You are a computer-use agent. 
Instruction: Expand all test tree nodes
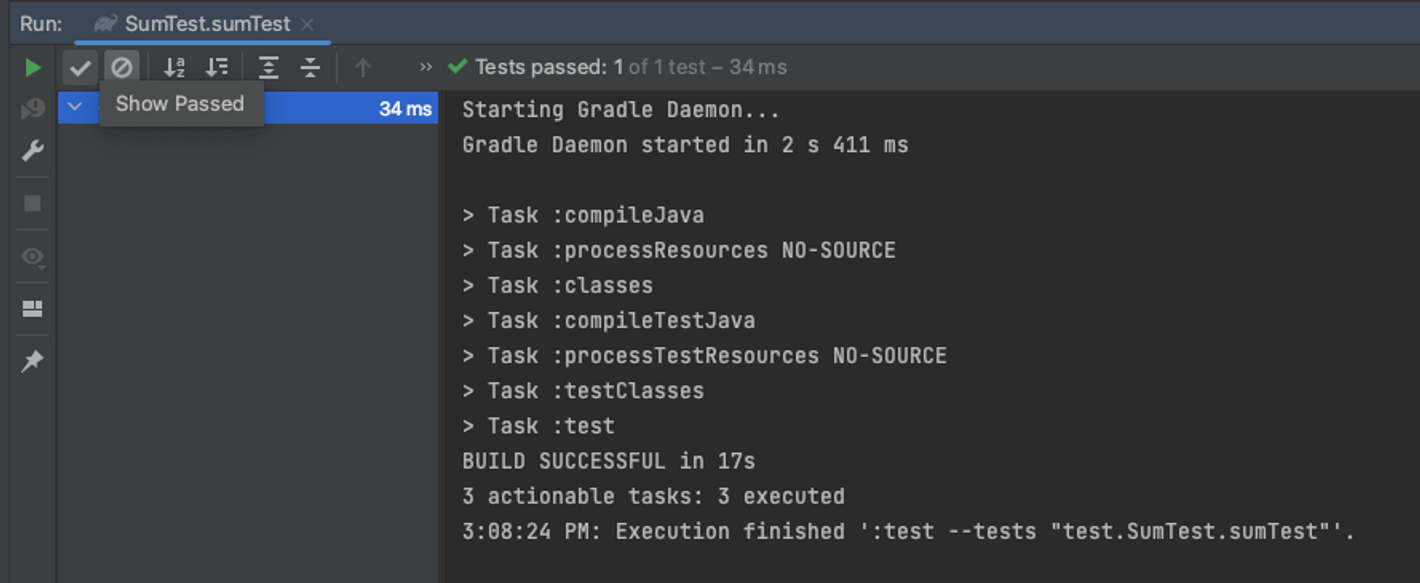pos(269,68)
